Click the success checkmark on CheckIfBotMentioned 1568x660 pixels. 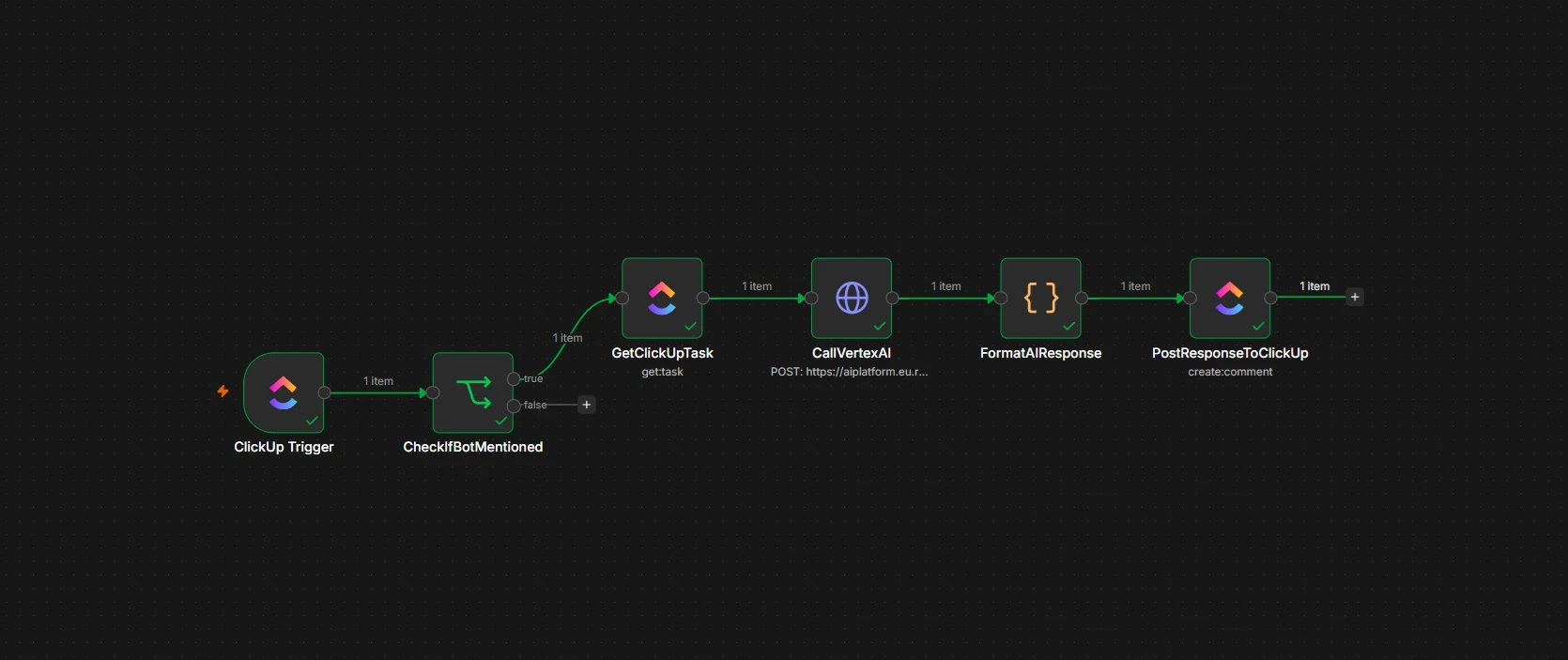pos(501,421)
